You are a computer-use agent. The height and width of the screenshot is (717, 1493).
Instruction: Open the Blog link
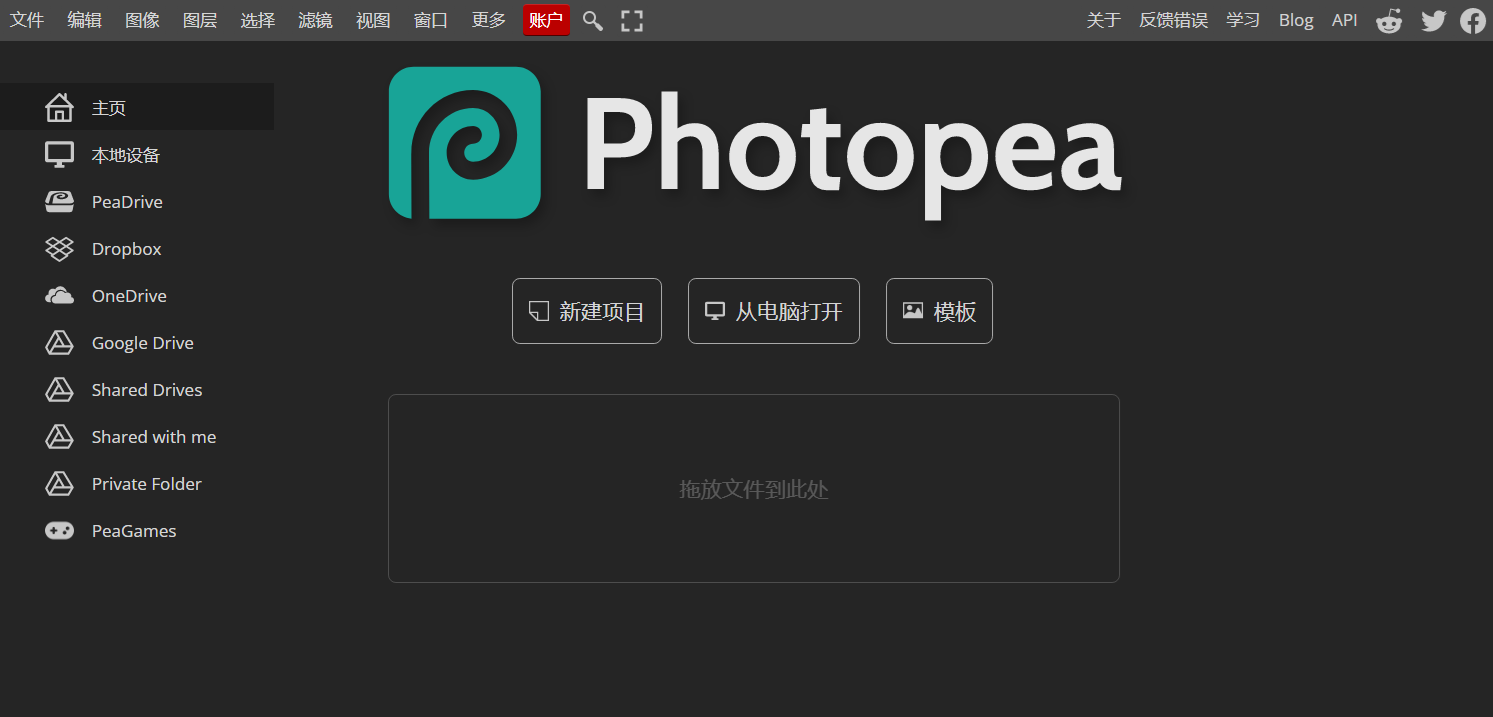tap(1296, 20)
